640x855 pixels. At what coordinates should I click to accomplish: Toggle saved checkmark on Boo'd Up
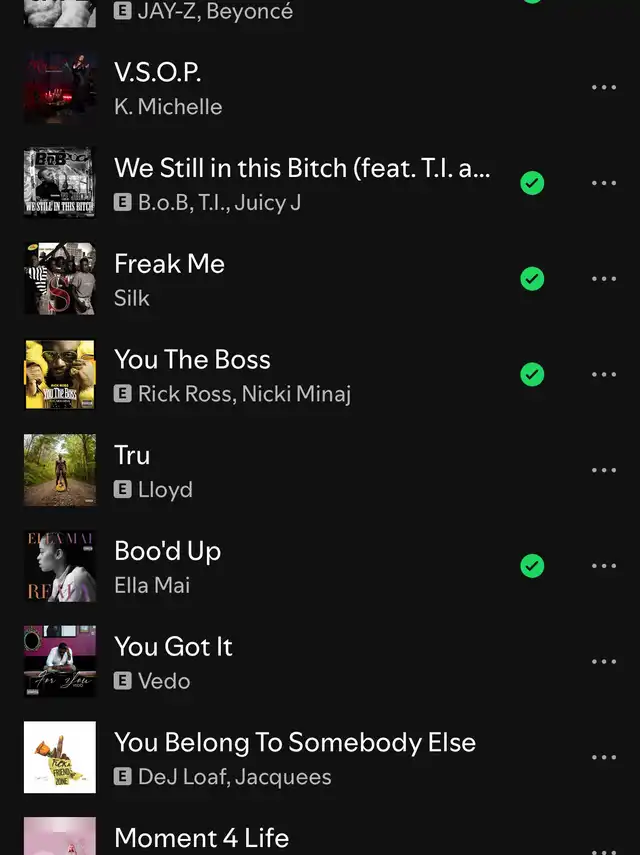tap(532, 565)
